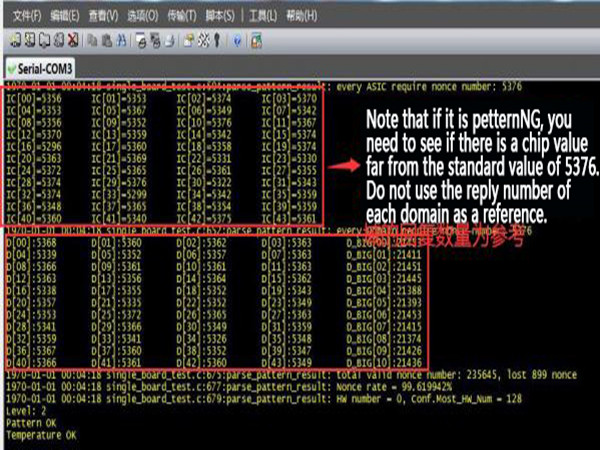Image resolution: width=600 pixels, height=450 pixels.
Task: Open the 传输(T) Transfer menu
Action: pyautogui.click(x=182, y=16)
